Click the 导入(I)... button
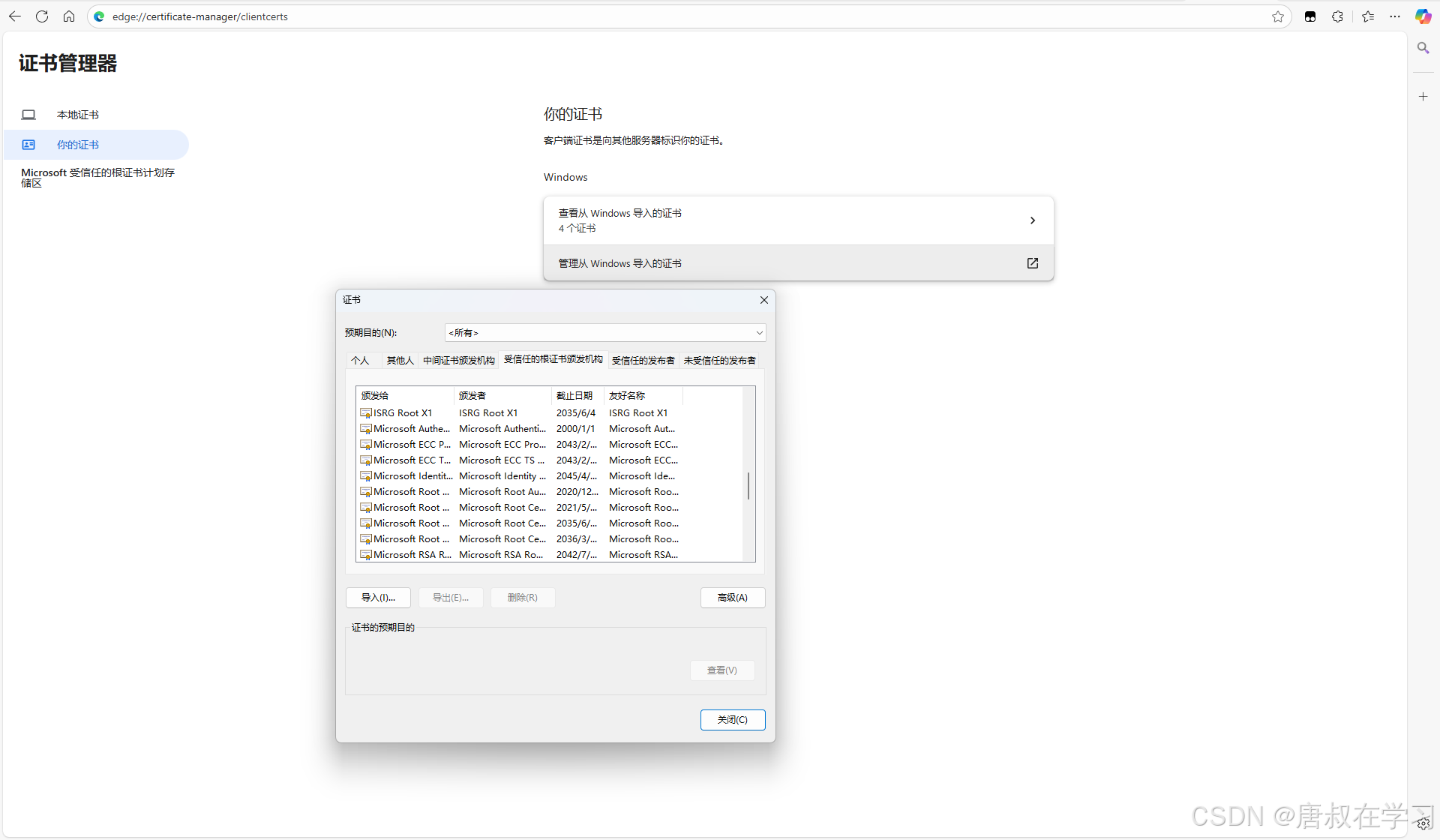The width and height of the screenshot is (1440, 840). [378, 598]
